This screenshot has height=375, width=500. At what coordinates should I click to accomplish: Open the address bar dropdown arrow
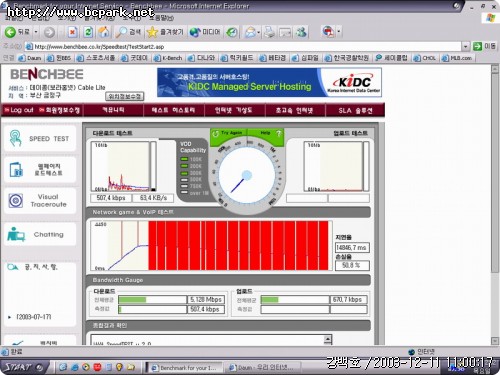tap(465, 46)
